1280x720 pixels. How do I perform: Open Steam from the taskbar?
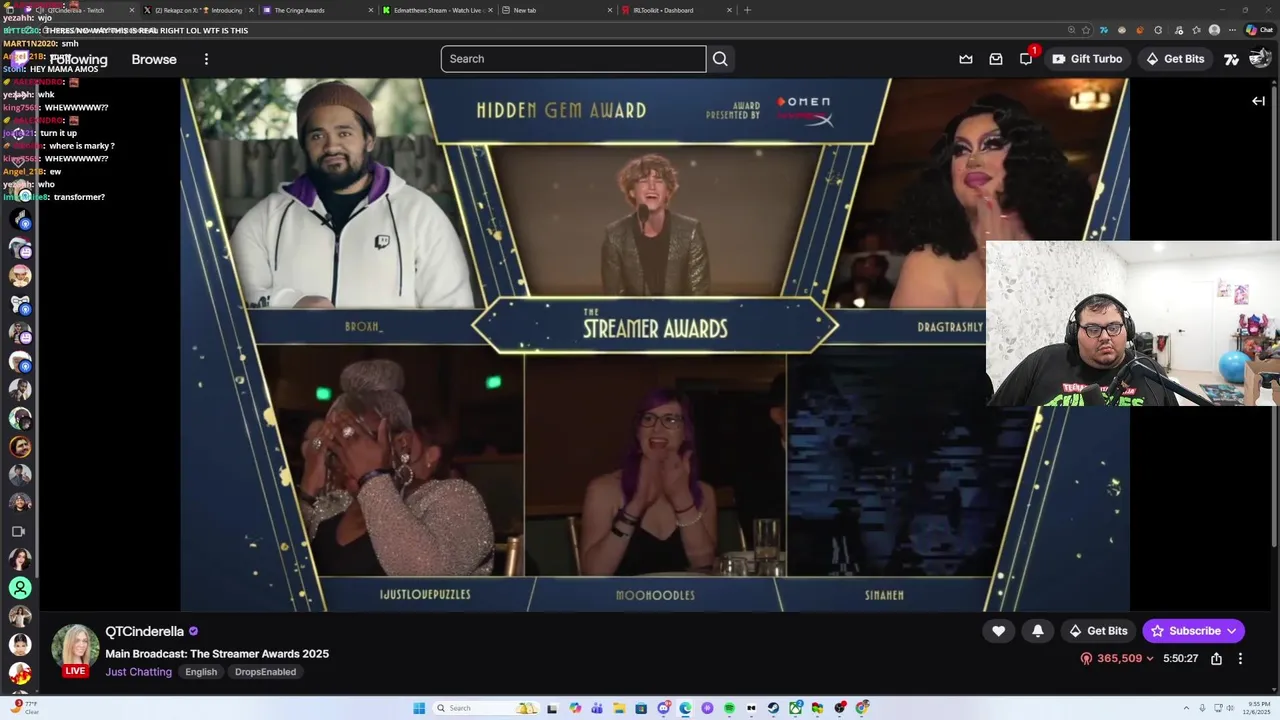773,708
